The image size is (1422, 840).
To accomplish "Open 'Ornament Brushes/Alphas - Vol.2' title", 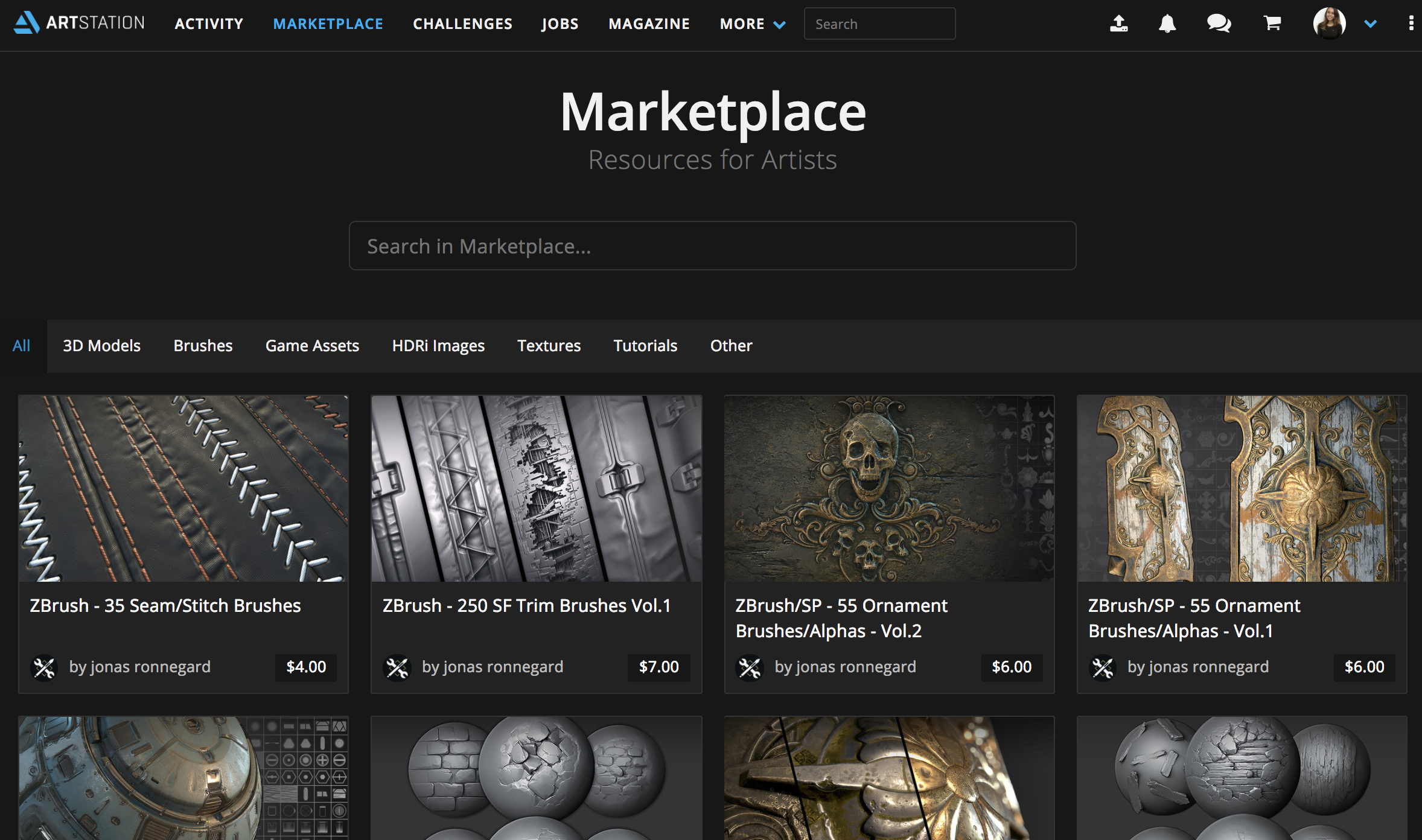I will (x=841, y=618).
